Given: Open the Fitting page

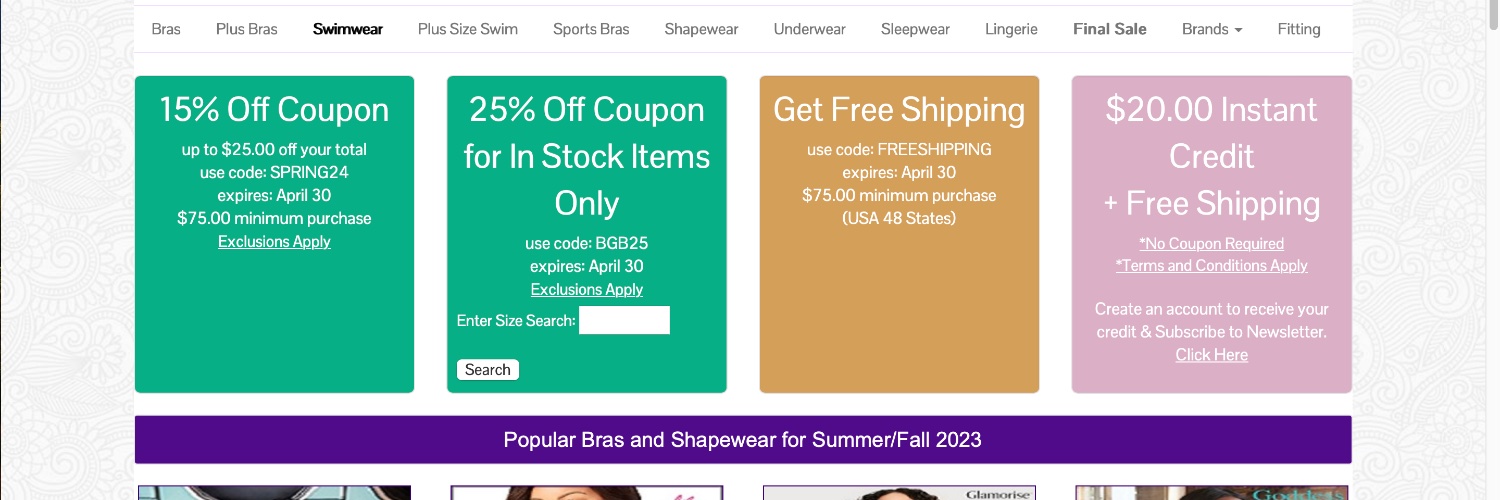Looking at the screenshot, I should point(1299,29).
